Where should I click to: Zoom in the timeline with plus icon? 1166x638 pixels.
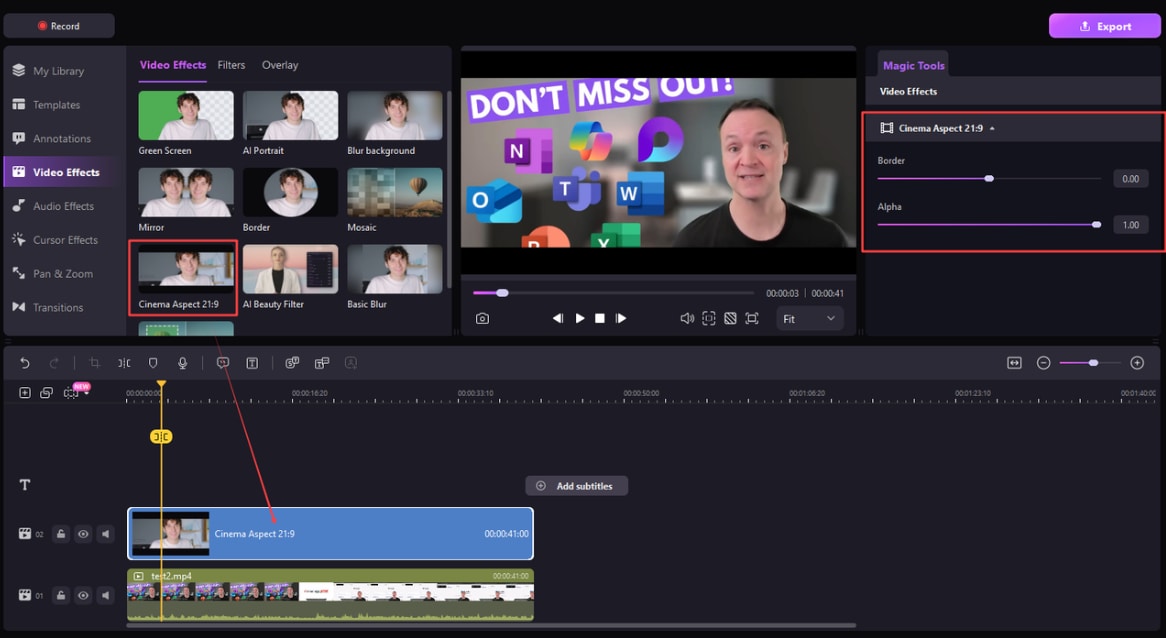coord(1137,363)
